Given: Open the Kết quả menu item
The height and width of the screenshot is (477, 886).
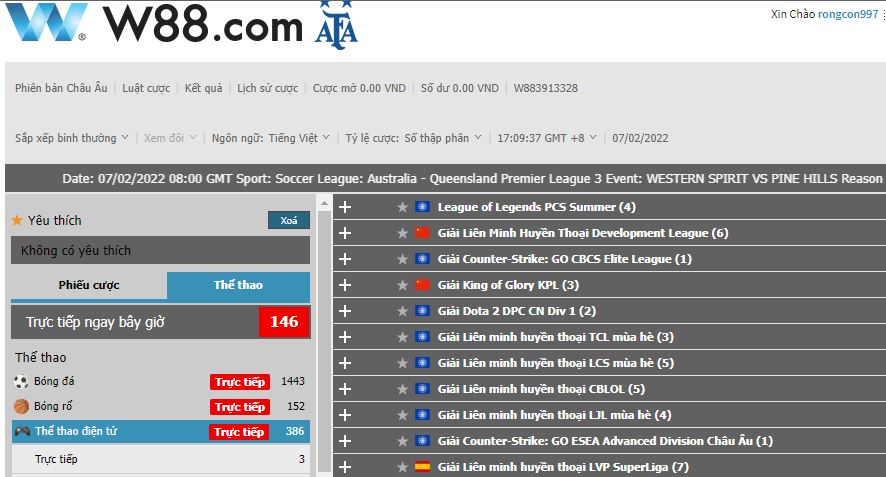Looking at the screenshot, I should [x=203, y=88].
